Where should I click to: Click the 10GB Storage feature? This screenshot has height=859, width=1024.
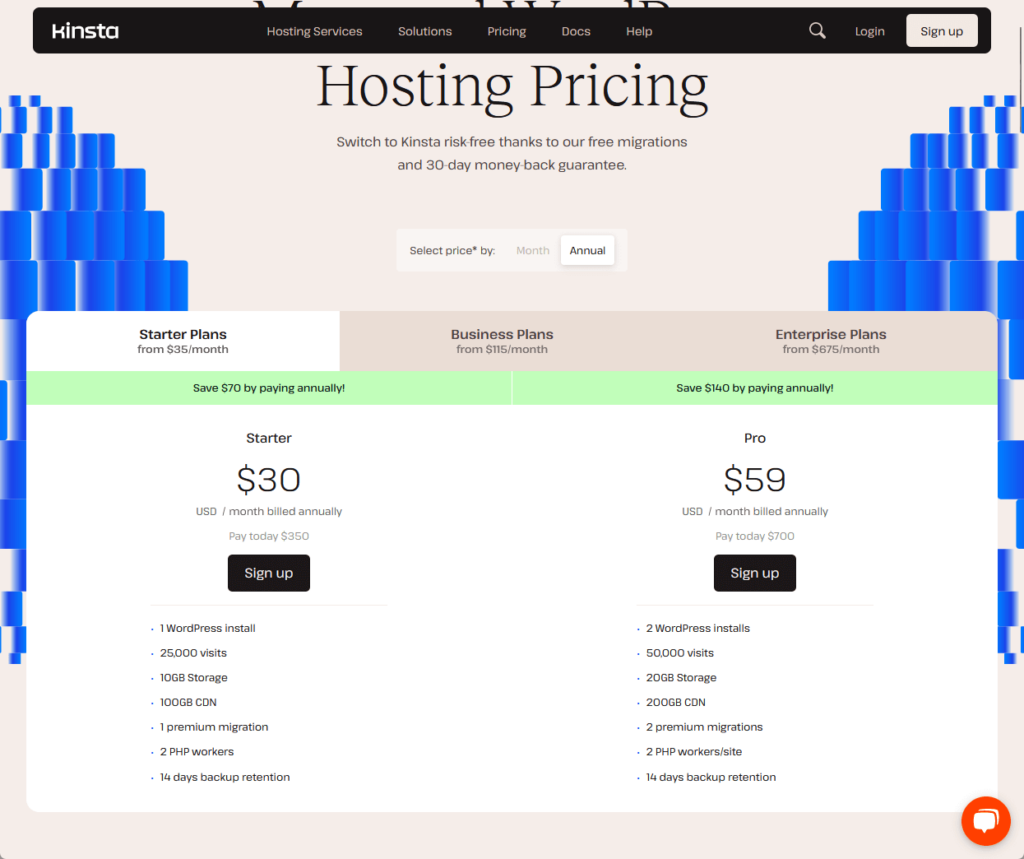click(x=193, y=678)
